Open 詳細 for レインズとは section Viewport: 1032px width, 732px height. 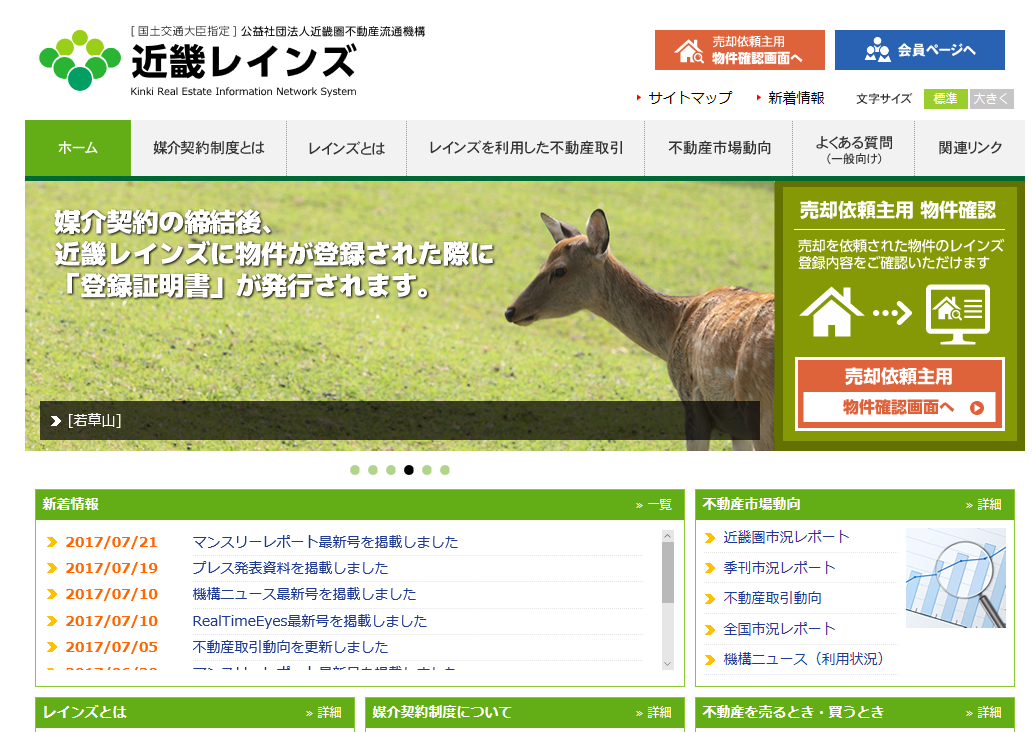pos(320,713)
